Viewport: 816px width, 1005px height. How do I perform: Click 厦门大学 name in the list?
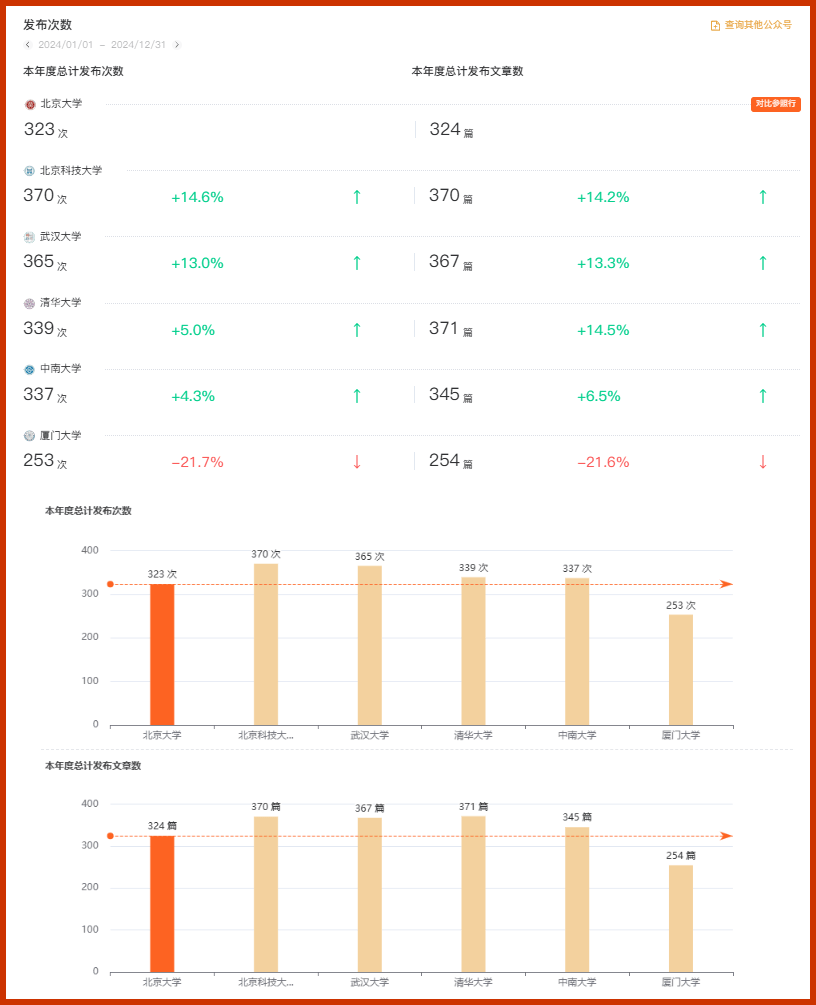point(61,435)
